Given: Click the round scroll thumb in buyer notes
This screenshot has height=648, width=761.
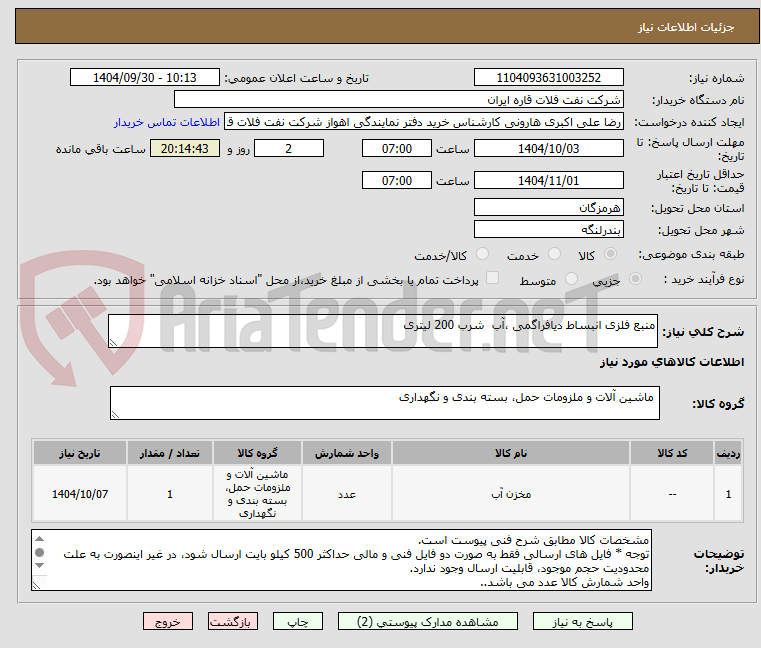Looking at the screenshot, I should [40, 552].
